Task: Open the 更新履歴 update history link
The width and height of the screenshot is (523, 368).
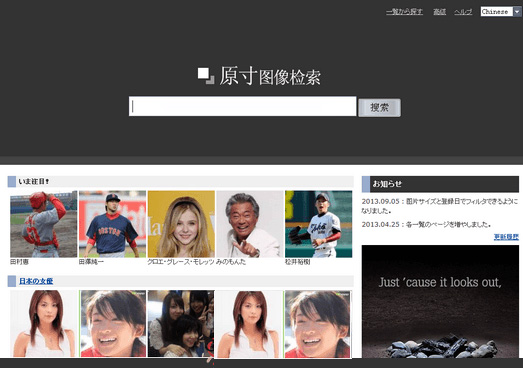Action: 506,237
